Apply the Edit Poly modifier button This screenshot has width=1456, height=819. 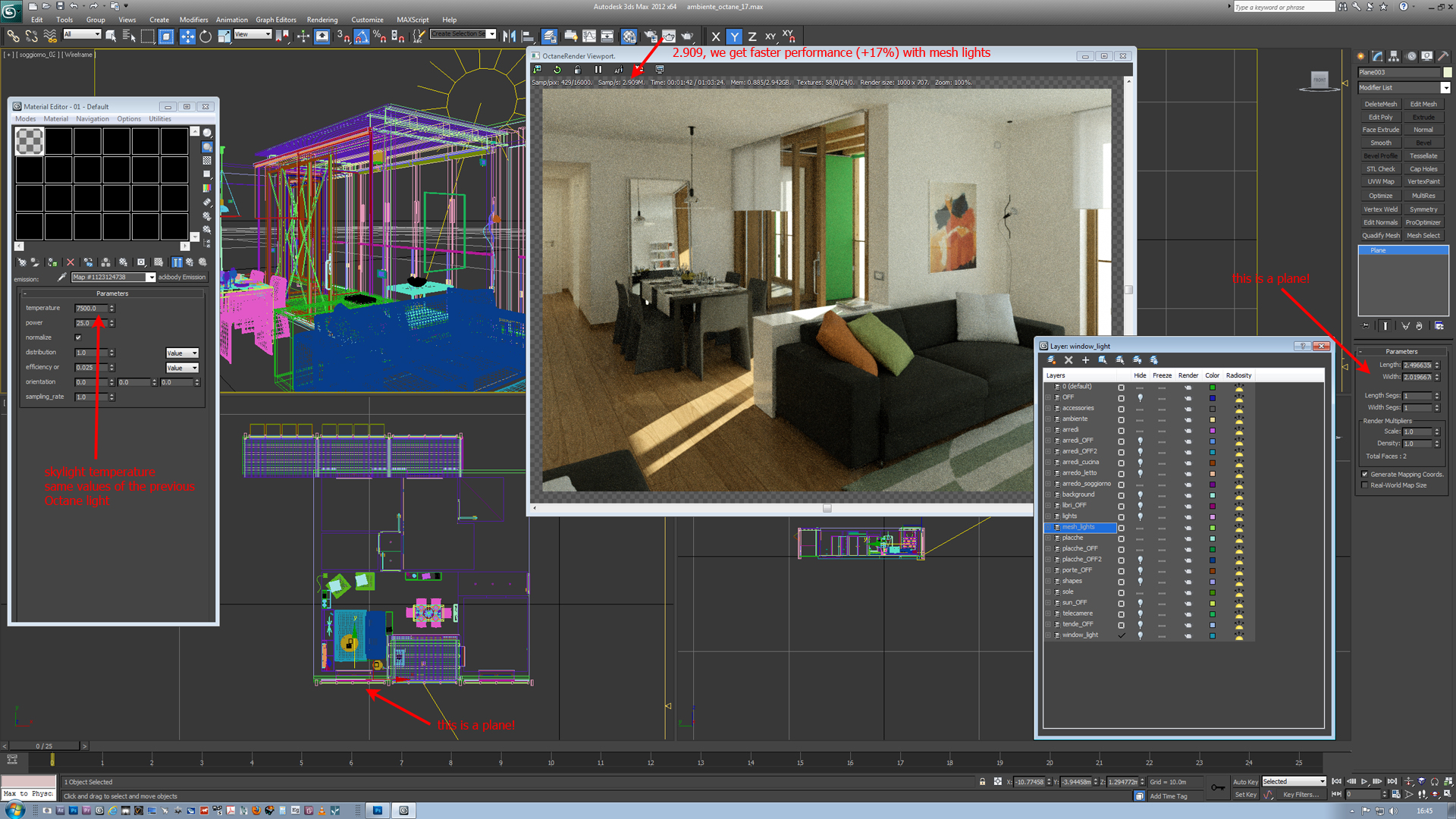click(1380, 118)
